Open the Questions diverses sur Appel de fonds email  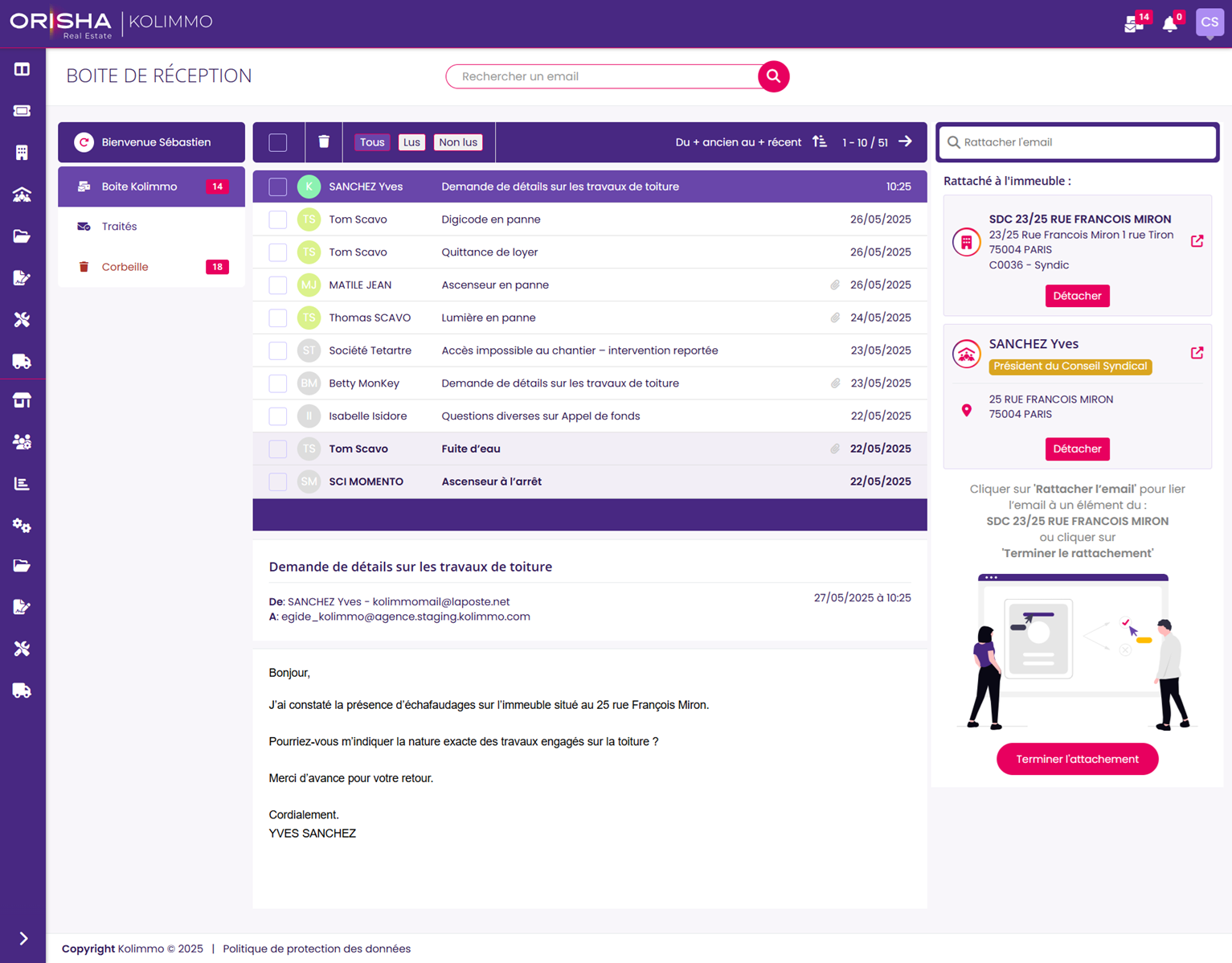coord(590,416)
